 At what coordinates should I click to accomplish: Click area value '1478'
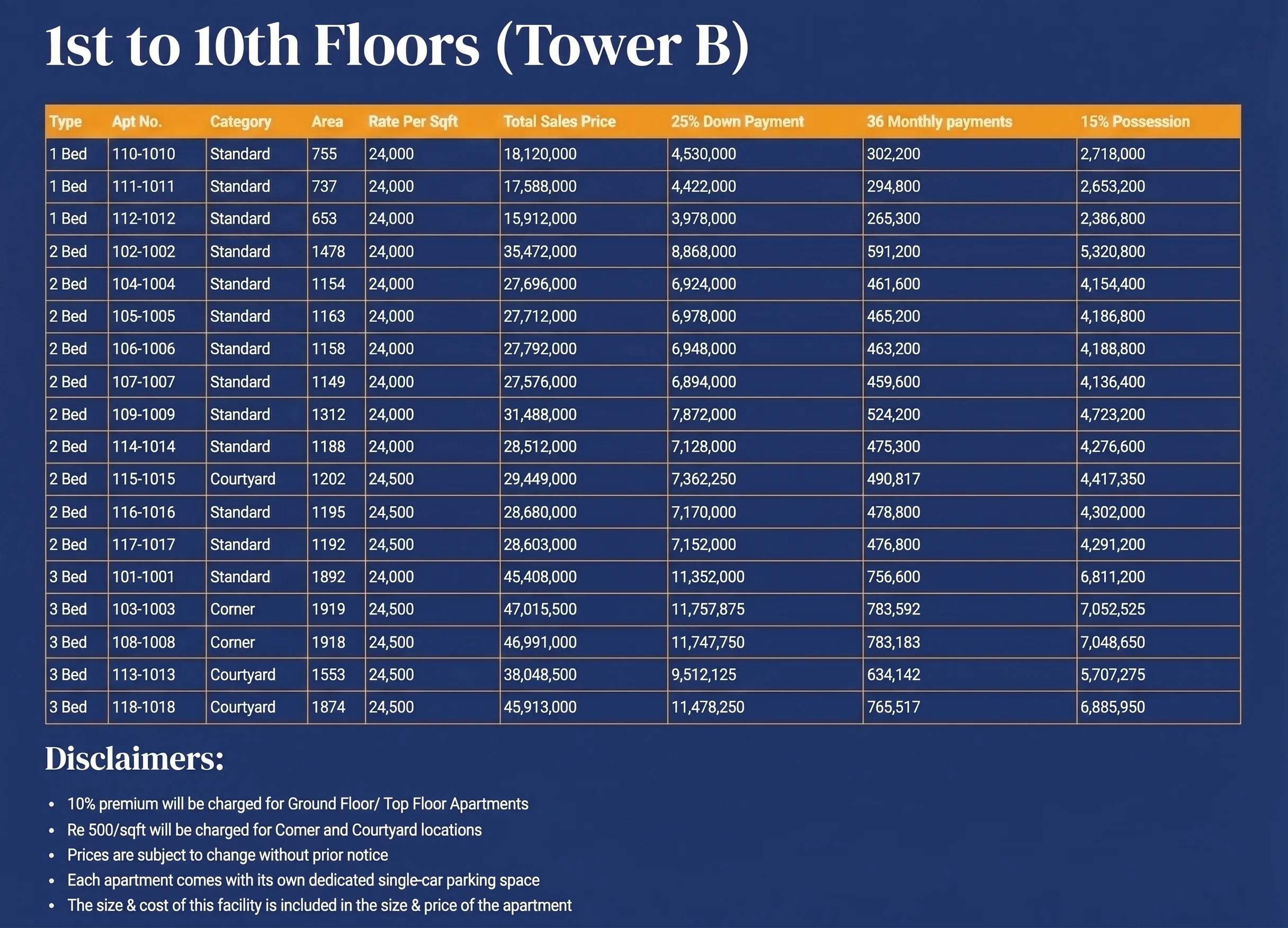(x=328, y=252)
